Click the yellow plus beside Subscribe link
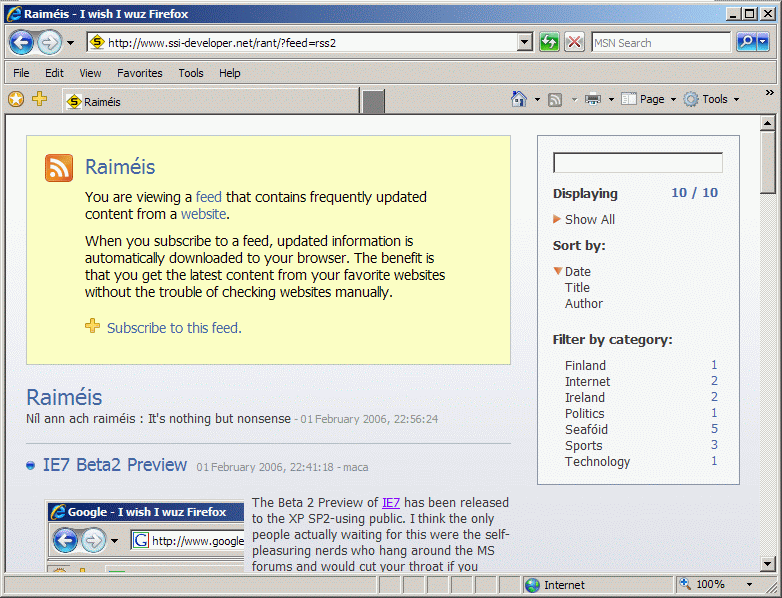 click(x=92, y=326)
